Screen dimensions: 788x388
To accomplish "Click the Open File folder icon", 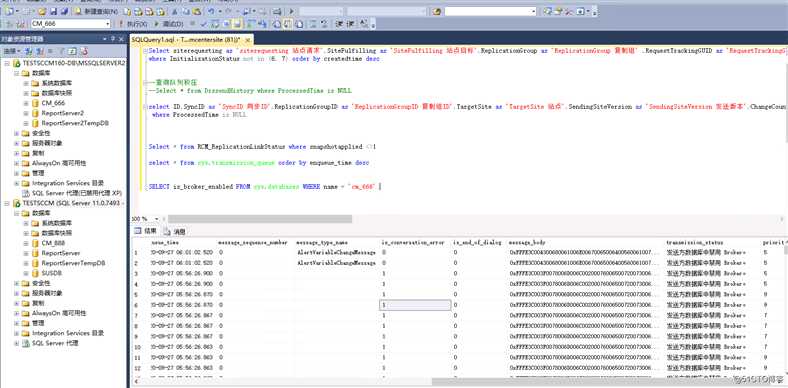I will pos(42,11).
